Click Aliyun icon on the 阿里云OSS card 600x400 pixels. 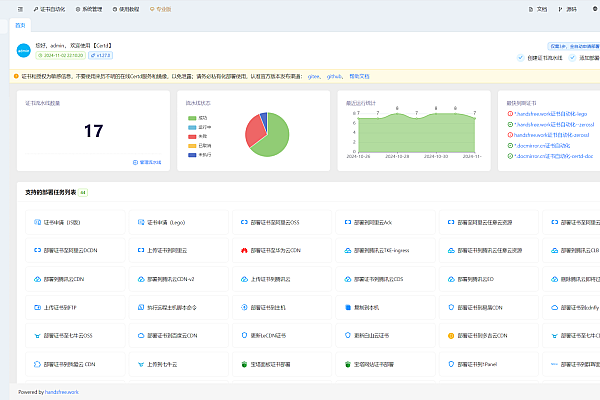point(244,222)
